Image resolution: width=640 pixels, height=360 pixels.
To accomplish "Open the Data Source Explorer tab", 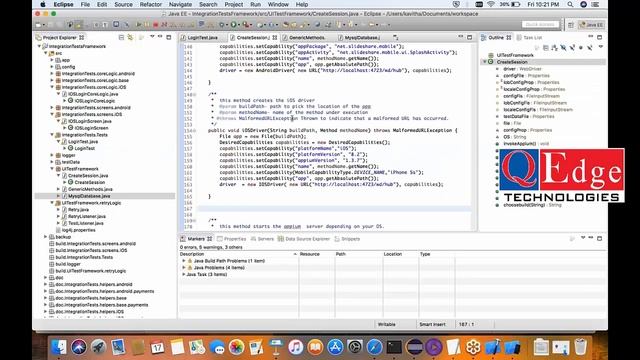I will pyautogui.click(x=304, y=239).
